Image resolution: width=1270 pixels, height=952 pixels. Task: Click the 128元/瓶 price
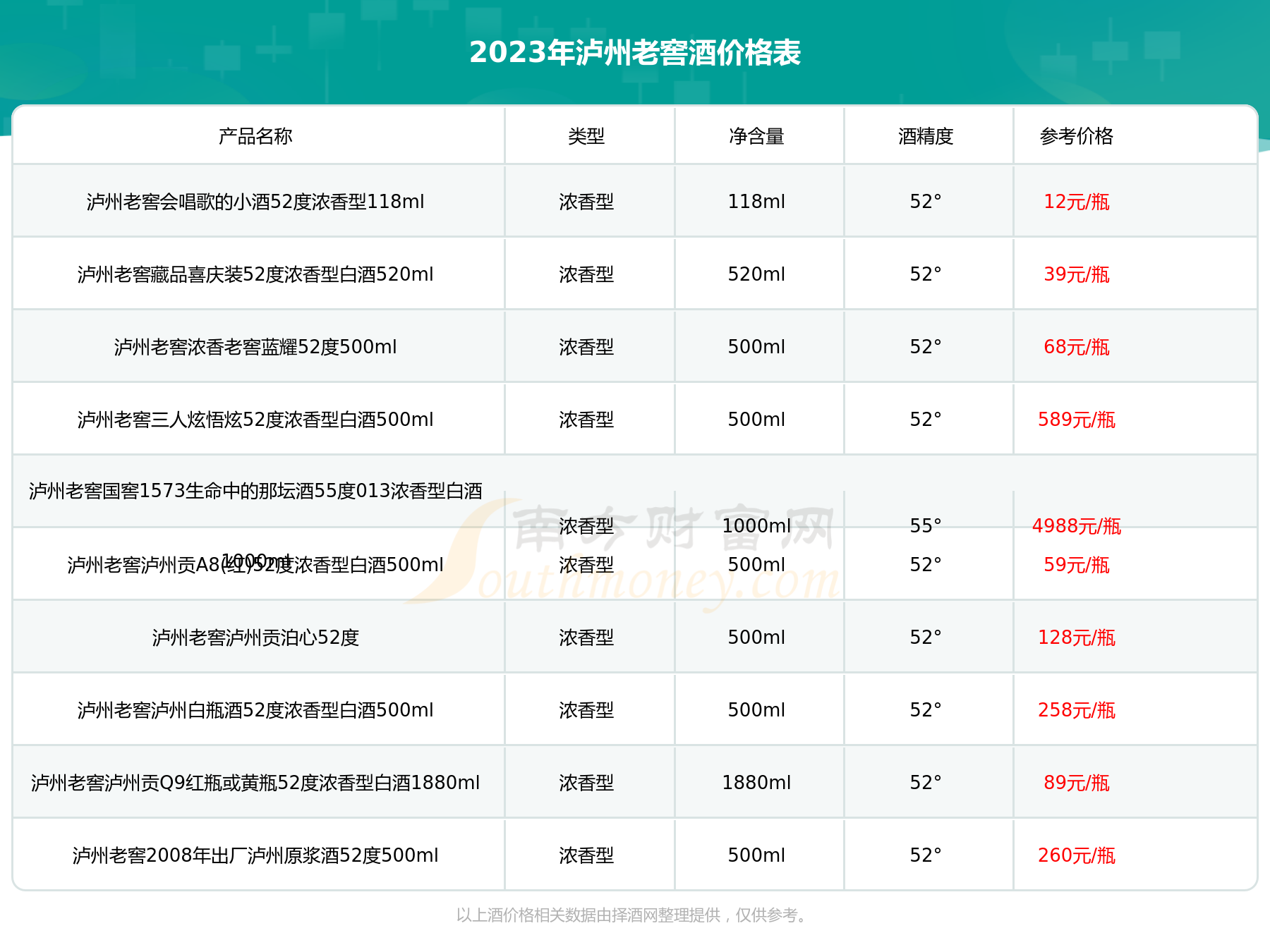(1077, 637)
